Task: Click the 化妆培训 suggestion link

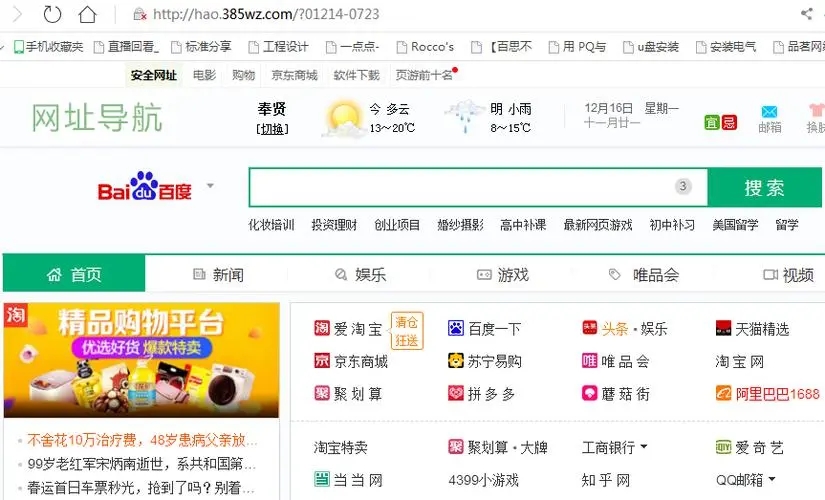Action: pyautogui.click(x=271, y=225)
